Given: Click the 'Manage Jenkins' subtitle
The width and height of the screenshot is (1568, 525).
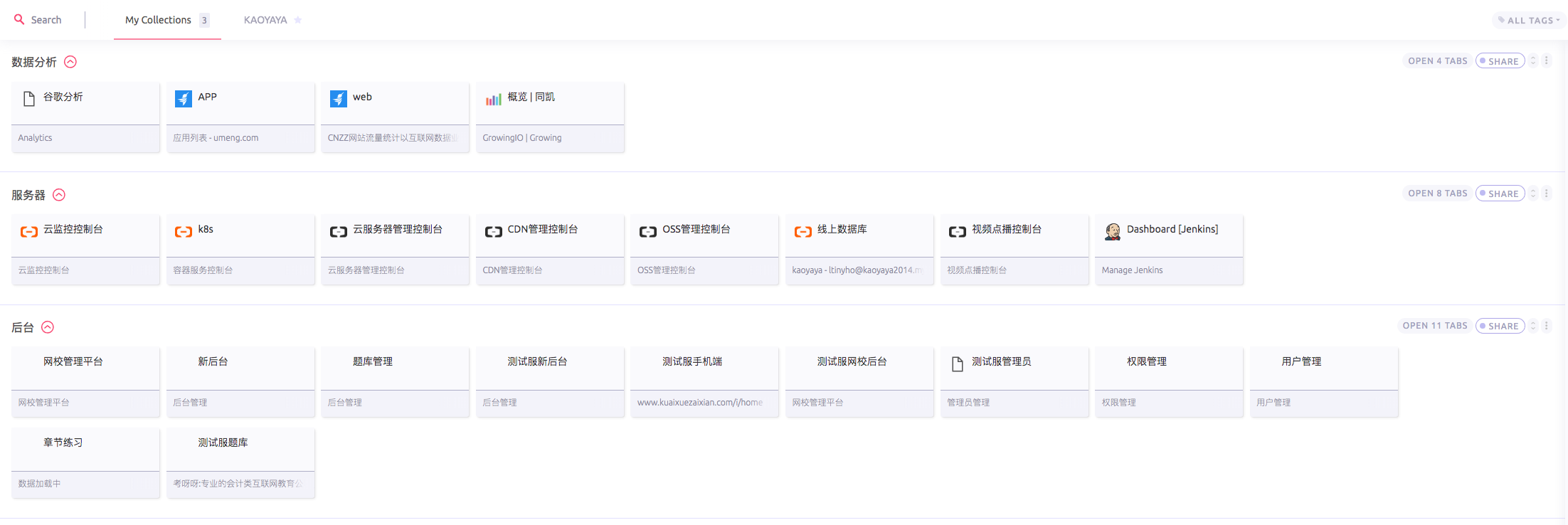Looking at the screenshot, I should click(x=1133, y=270).
